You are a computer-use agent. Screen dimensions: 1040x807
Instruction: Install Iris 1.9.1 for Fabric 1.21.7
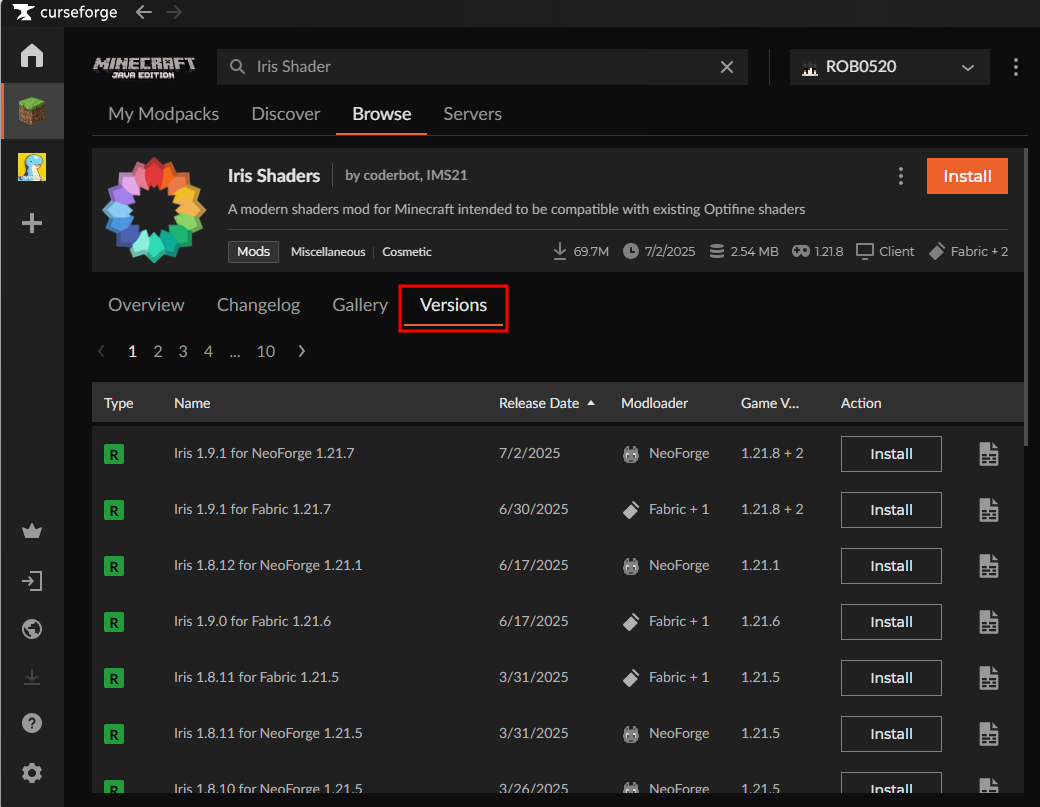tap(891, 510)
